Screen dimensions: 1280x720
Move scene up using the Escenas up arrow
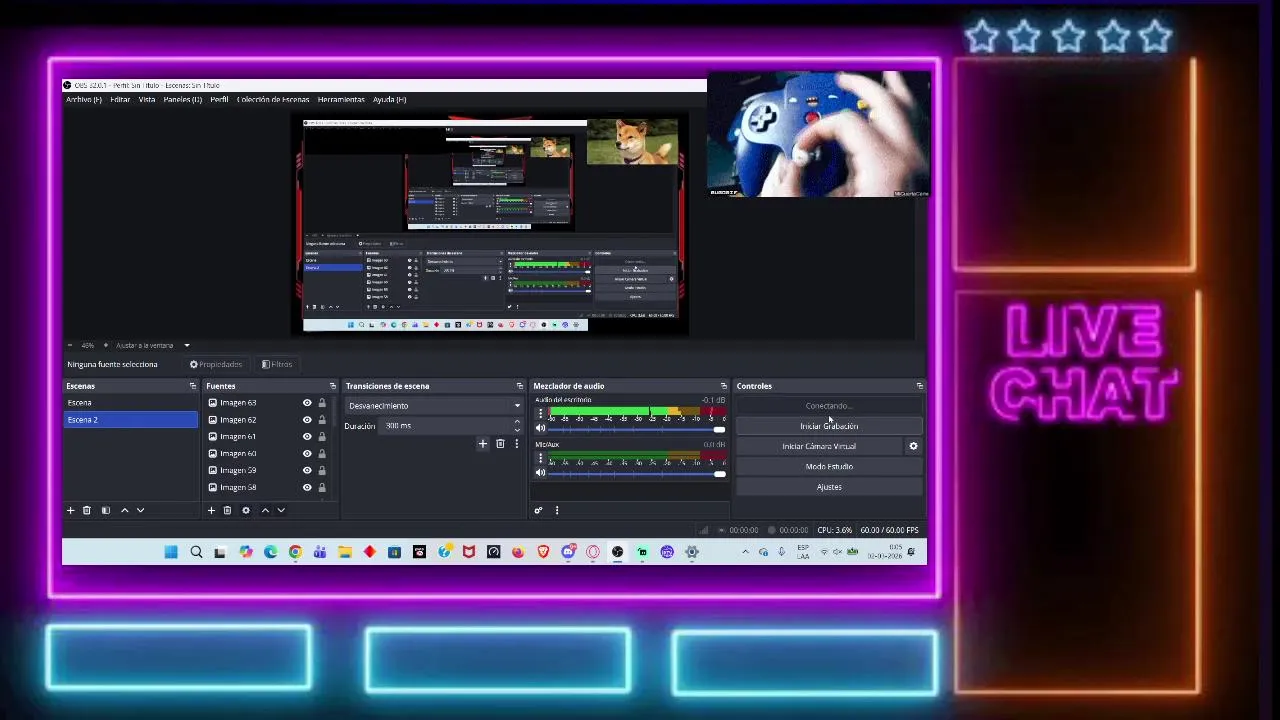point(124,511)
